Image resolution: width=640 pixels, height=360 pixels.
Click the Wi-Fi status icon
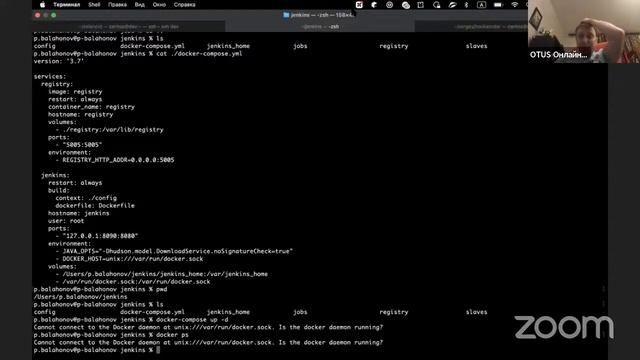[515, 5]
